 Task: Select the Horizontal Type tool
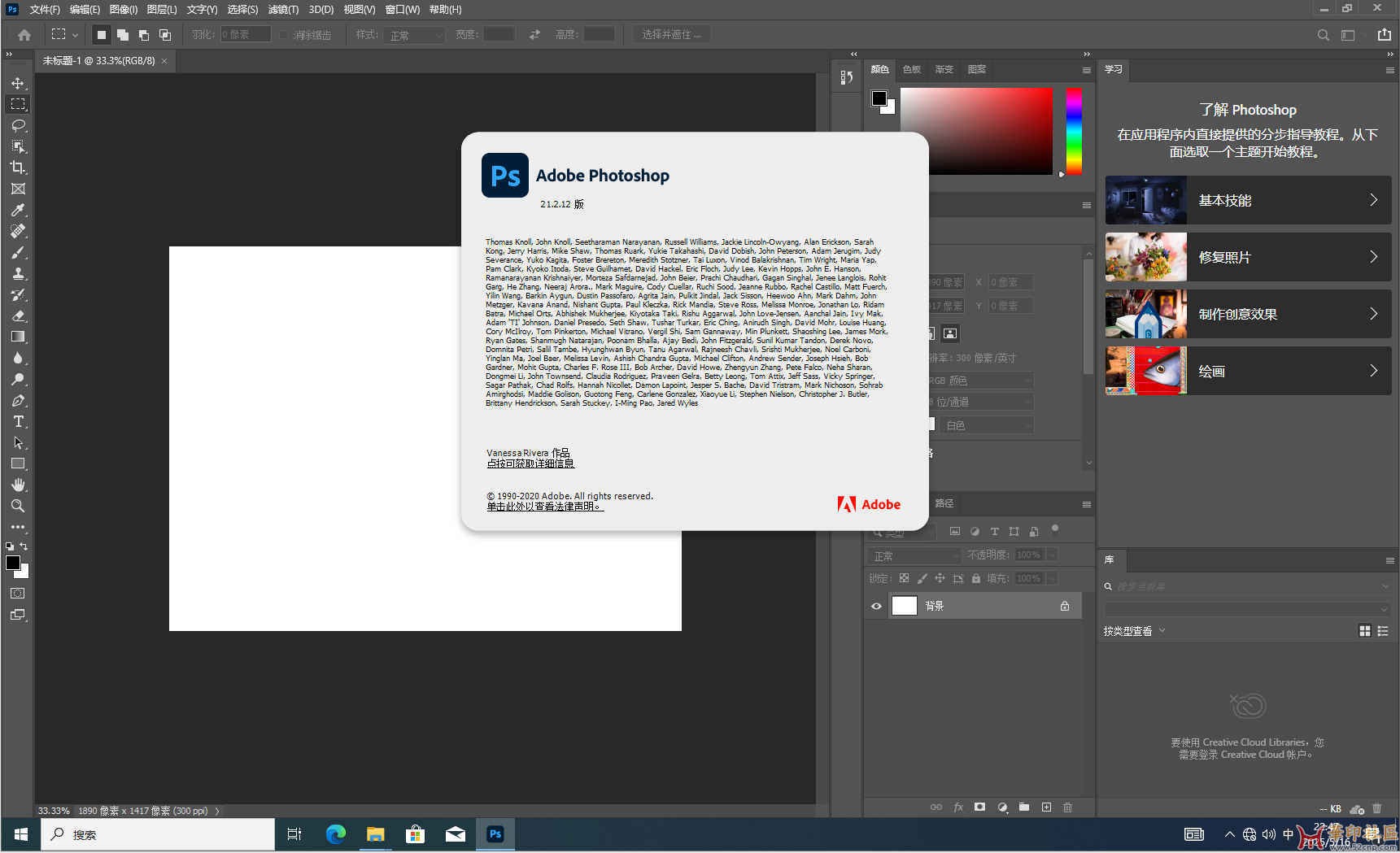click(x=18, y=421)
